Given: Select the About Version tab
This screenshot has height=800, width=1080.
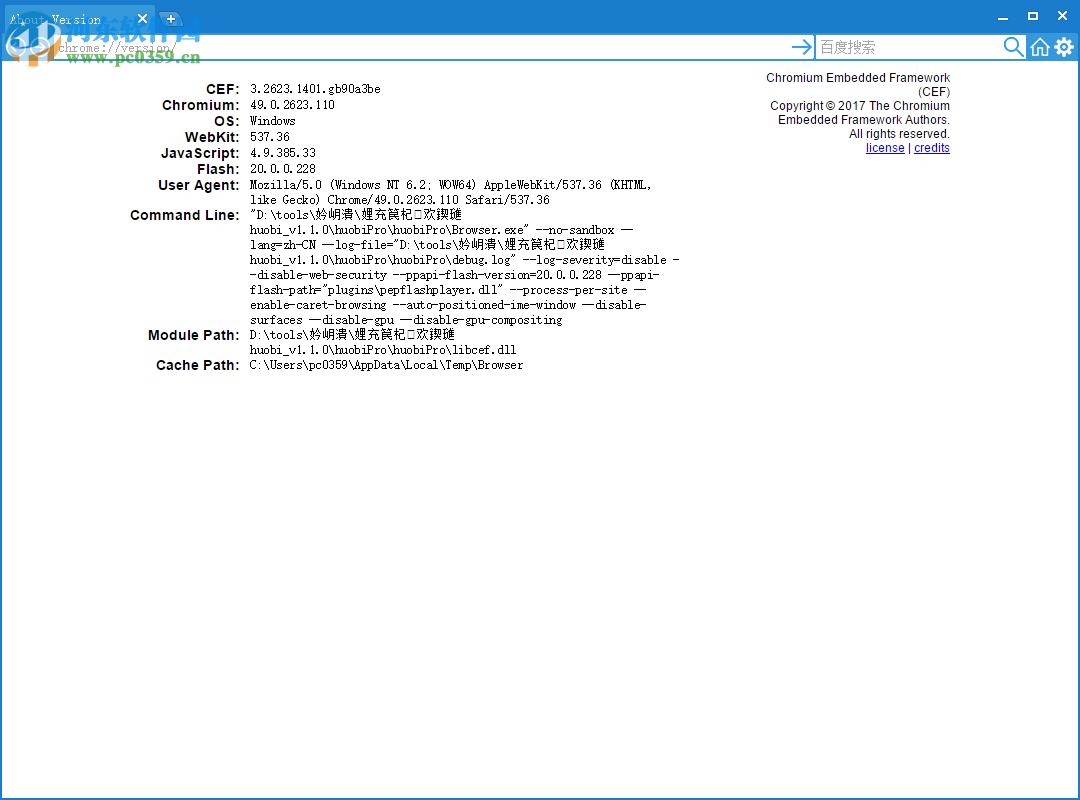Looking at the screenshot, I should [70, 17].
